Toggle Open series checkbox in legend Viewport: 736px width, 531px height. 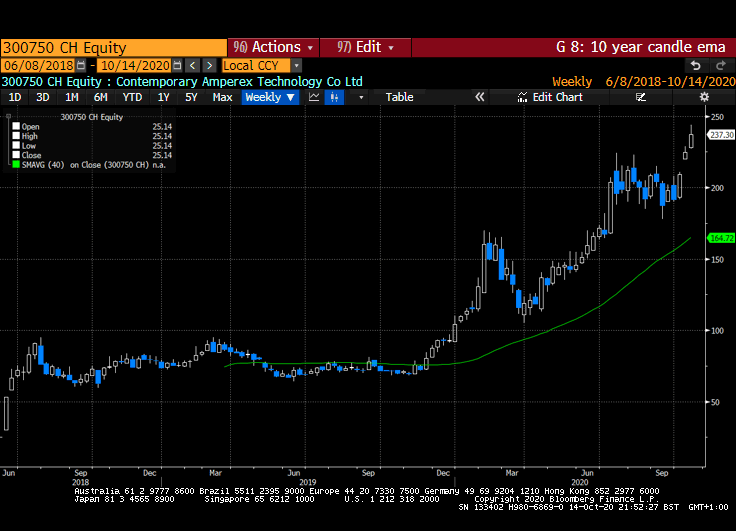16,126
